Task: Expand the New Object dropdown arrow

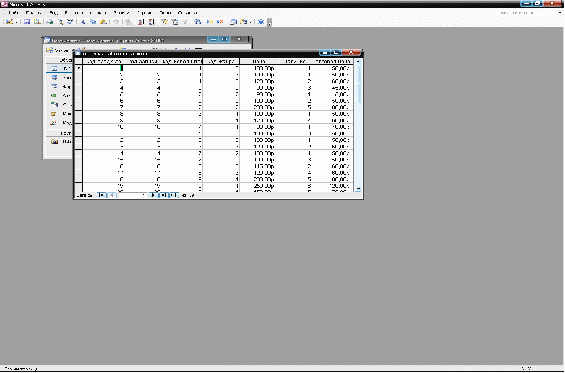Action: (250, 22)
